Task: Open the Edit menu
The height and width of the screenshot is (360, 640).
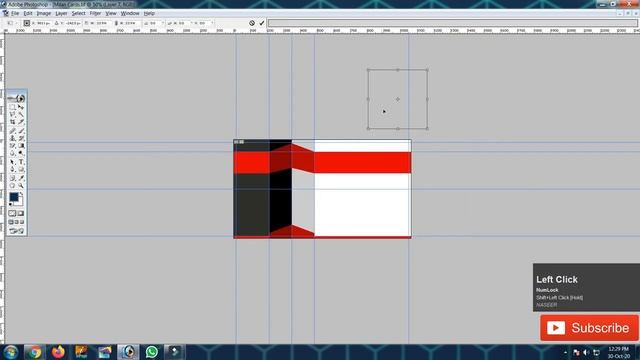Action: tap(28, 13)
